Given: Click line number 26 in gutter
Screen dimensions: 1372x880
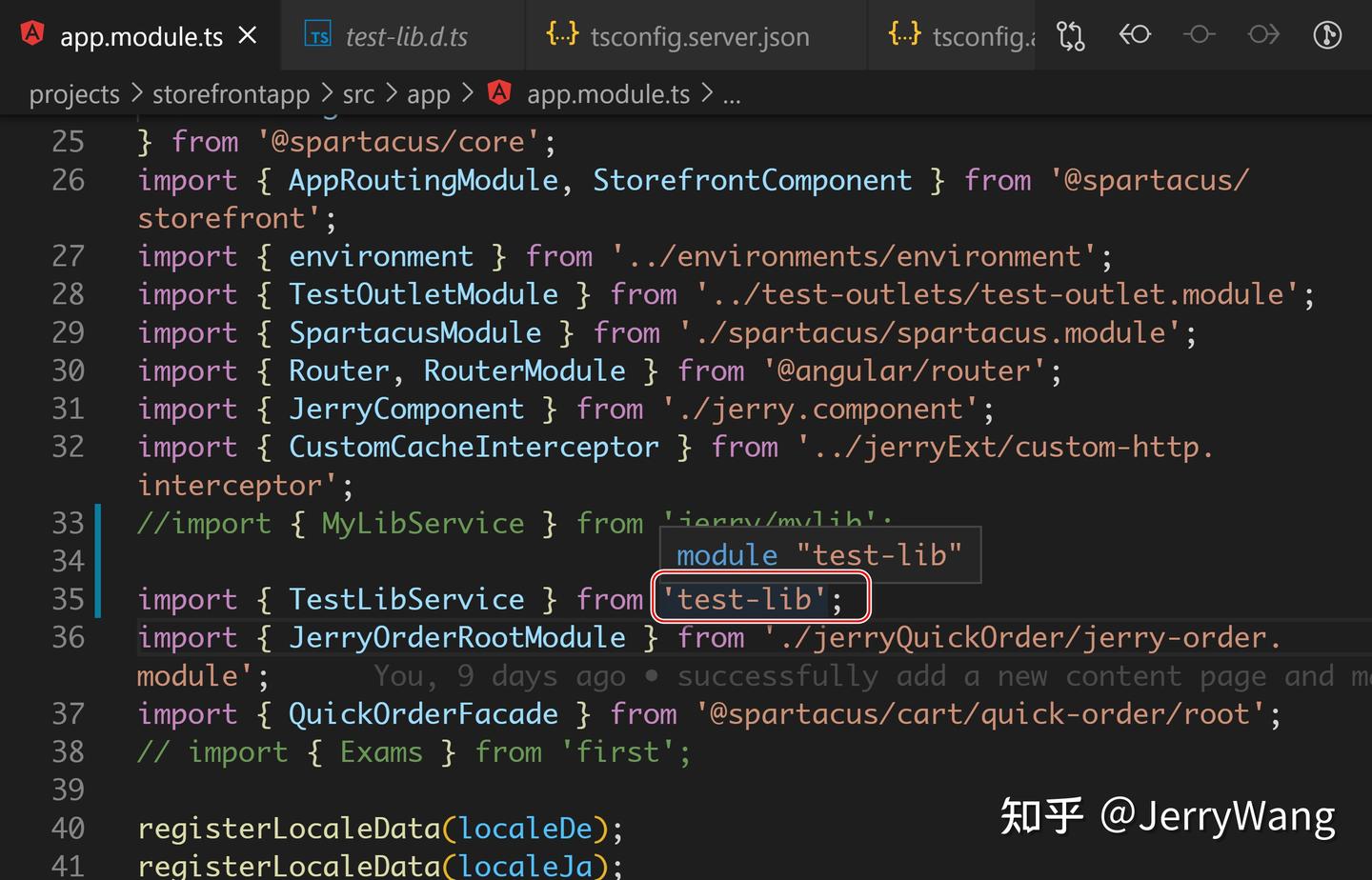Looking at the screenshot, I should tap(68, 180).
